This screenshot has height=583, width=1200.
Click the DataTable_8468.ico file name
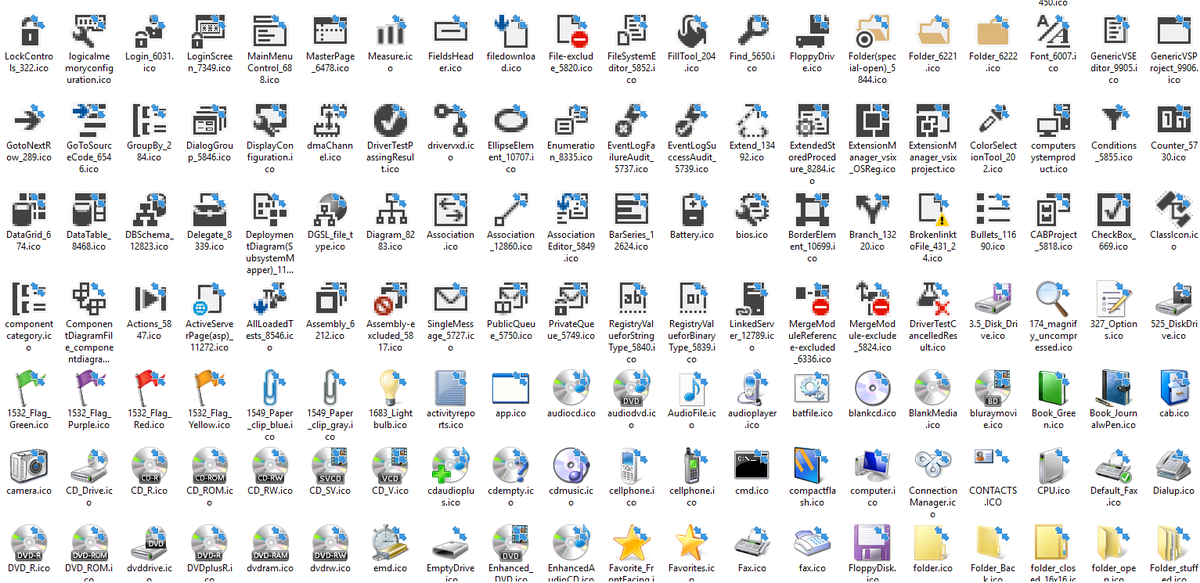click(x=89, y=240)
